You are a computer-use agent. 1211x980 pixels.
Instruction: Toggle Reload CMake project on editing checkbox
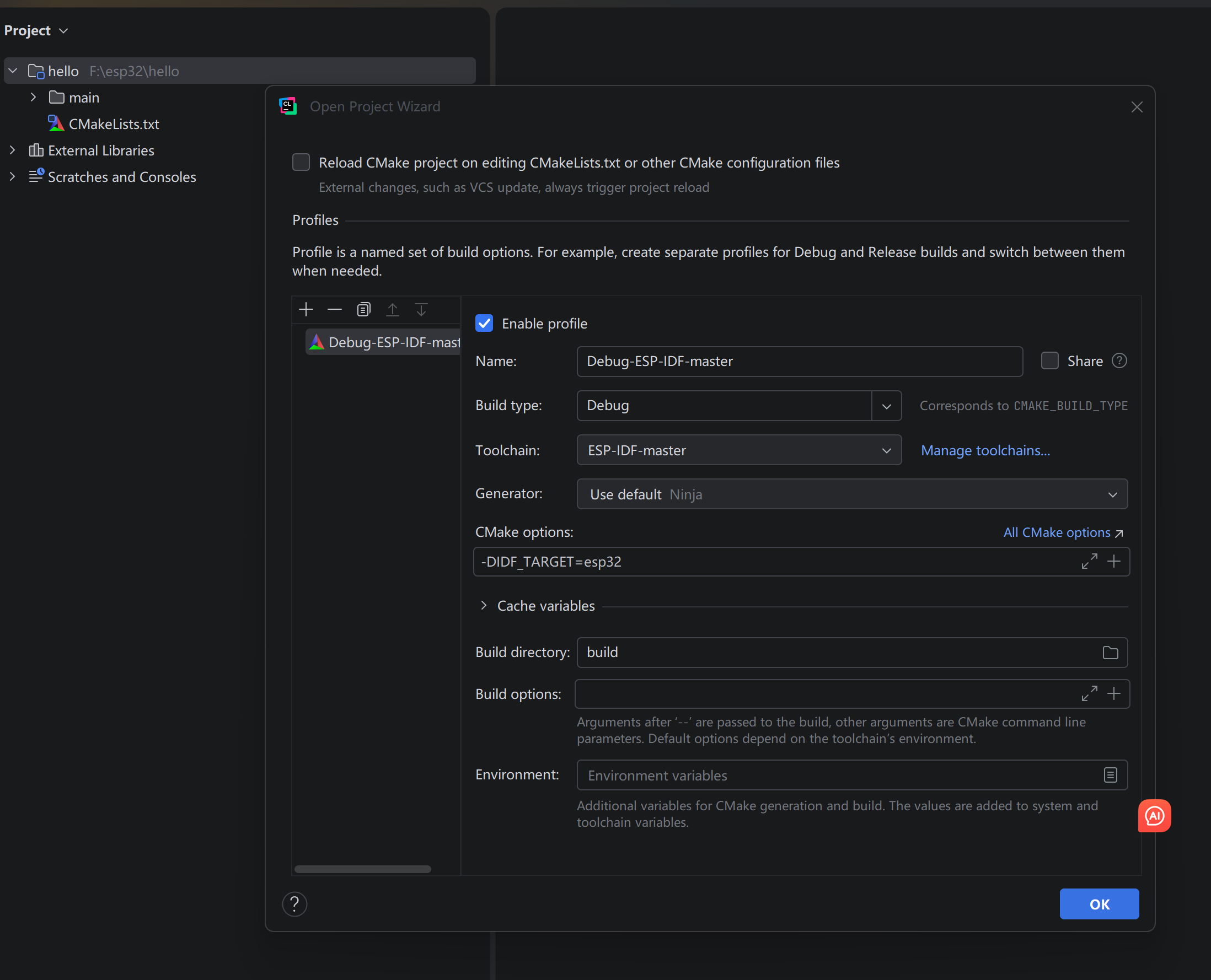pos(301,163)
